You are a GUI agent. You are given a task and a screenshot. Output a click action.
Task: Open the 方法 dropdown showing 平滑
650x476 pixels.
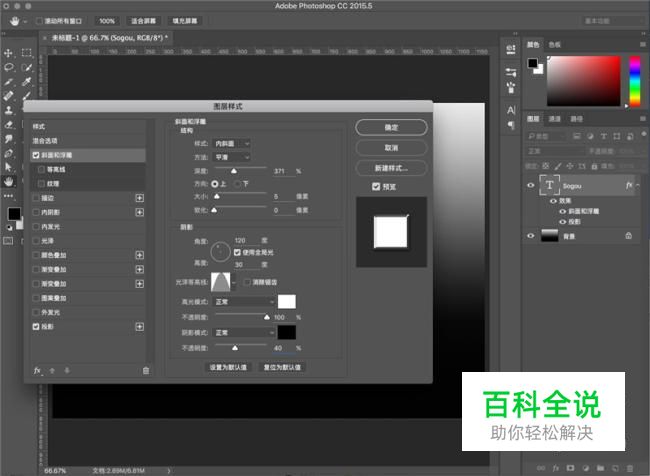tap(231, 157)
